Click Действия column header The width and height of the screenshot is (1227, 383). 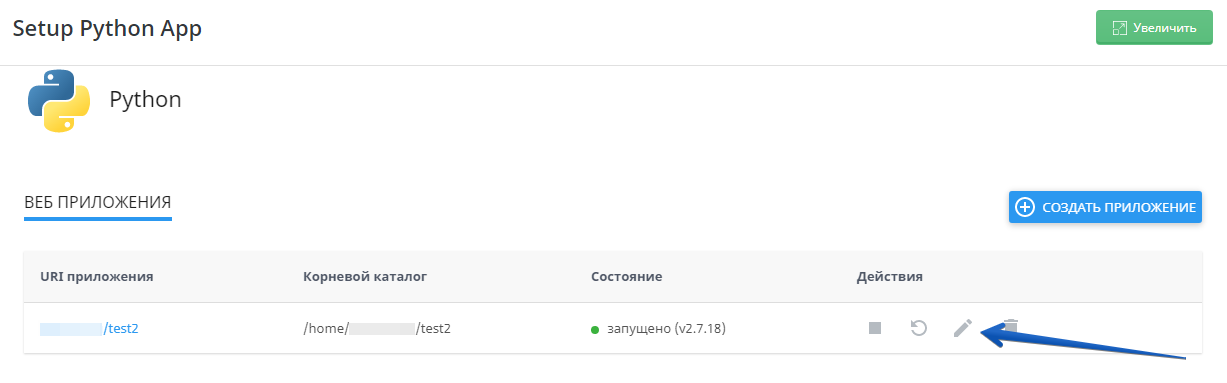point(889,276)
